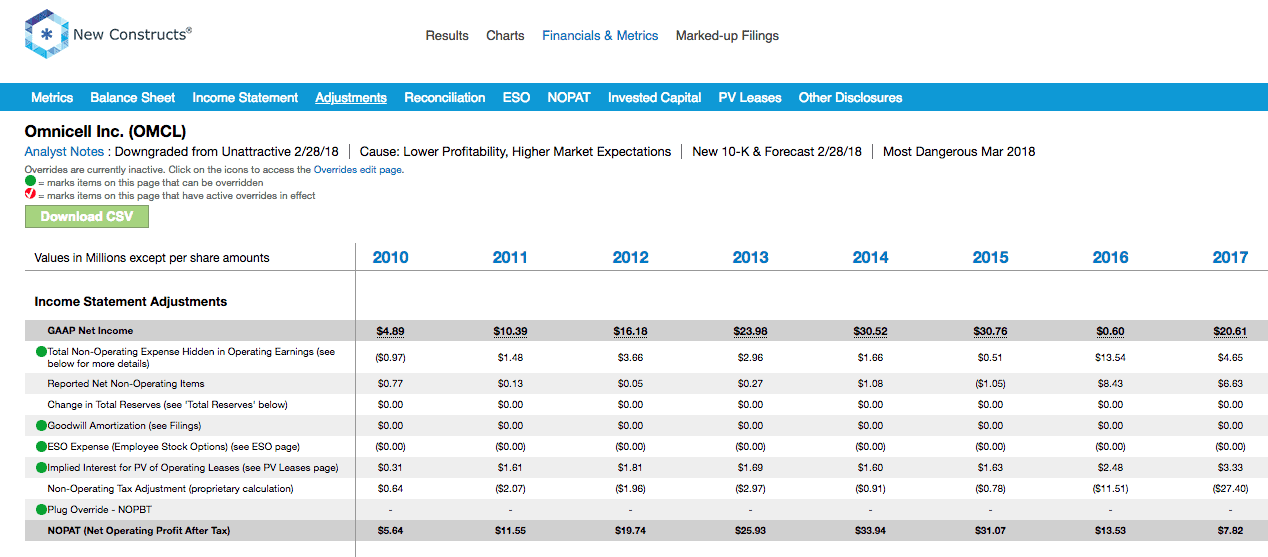Open Marked-up Filings

click(x=727, y=35)
